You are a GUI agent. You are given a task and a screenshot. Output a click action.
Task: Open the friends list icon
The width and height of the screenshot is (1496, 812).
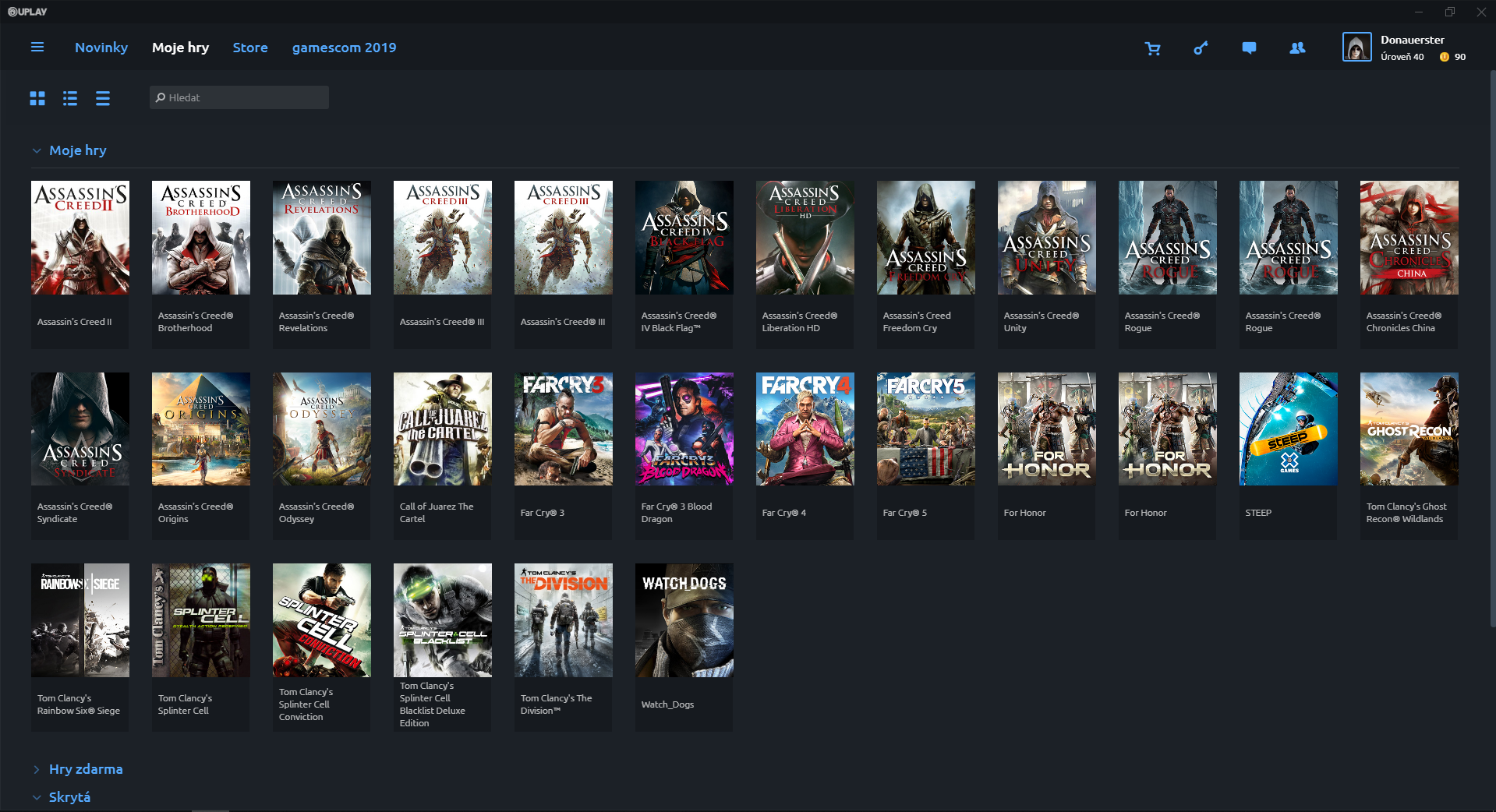pos(1297,48)
